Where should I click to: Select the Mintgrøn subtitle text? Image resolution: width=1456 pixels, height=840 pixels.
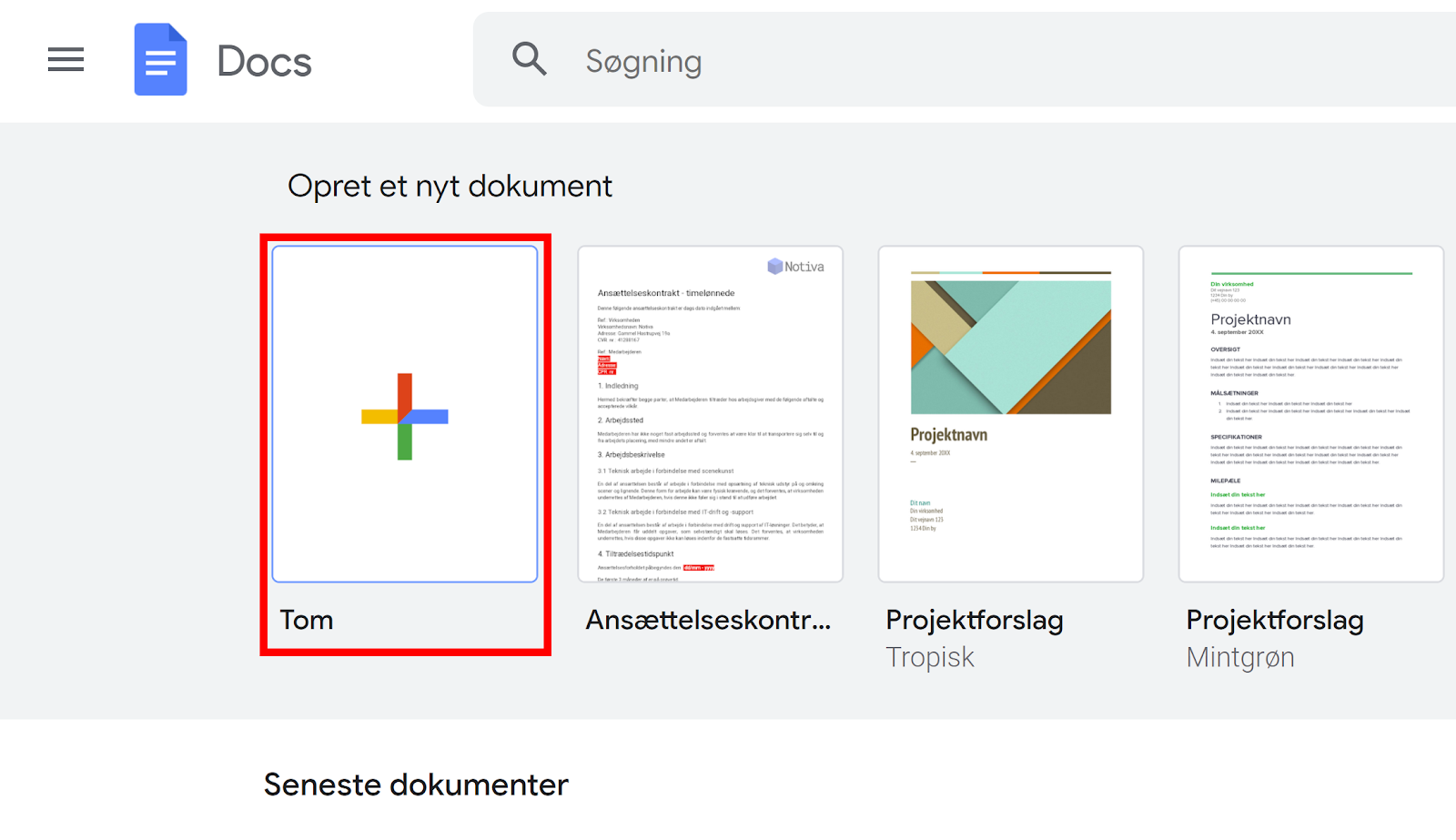(1239, 657)
